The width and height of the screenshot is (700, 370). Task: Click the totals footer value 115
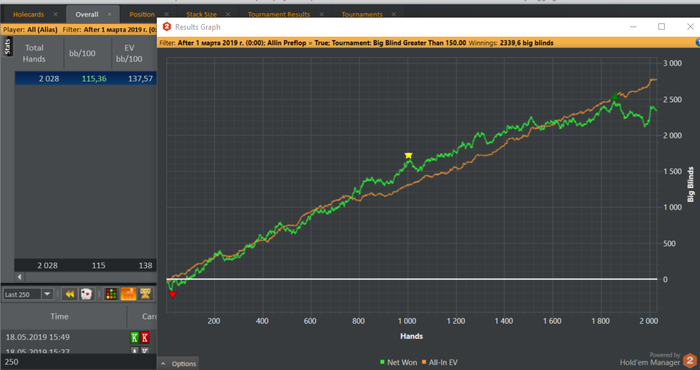coord(98,266)
